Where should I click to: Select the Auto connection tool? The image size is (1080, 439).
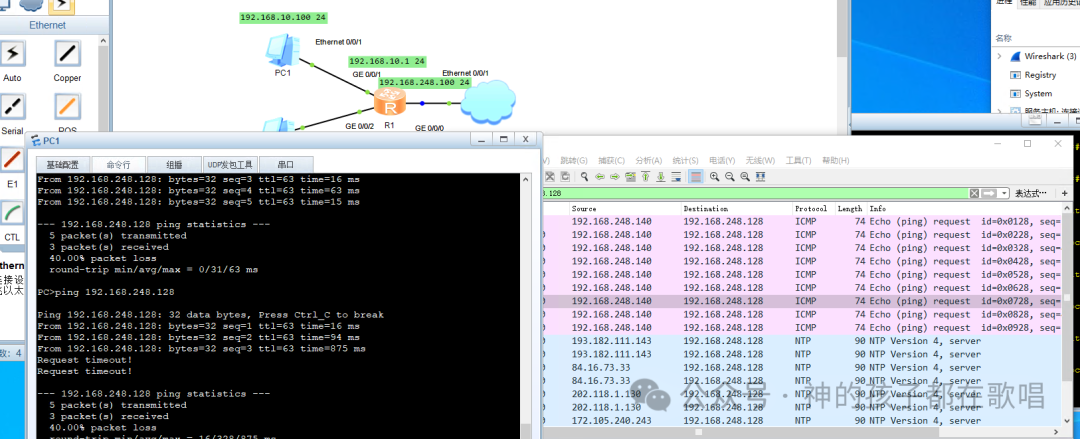[12, 54]
